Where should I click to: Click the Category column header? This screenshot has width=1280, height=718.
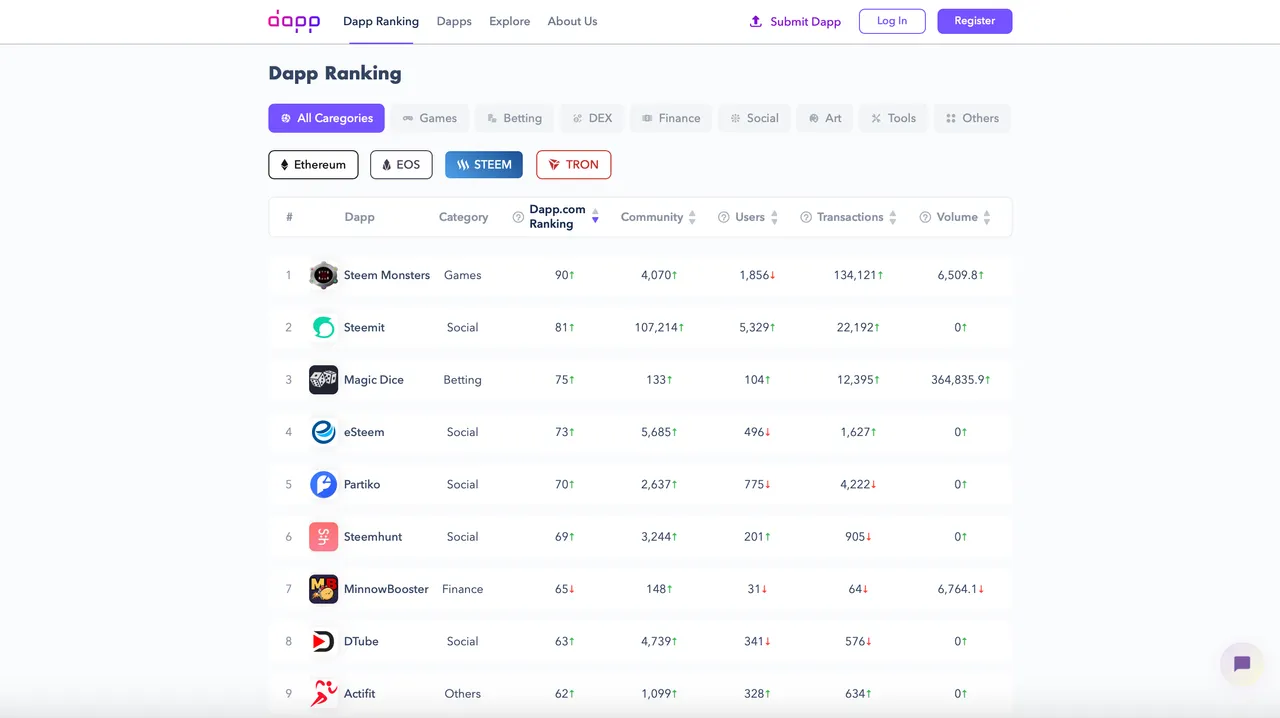(463, 217)
